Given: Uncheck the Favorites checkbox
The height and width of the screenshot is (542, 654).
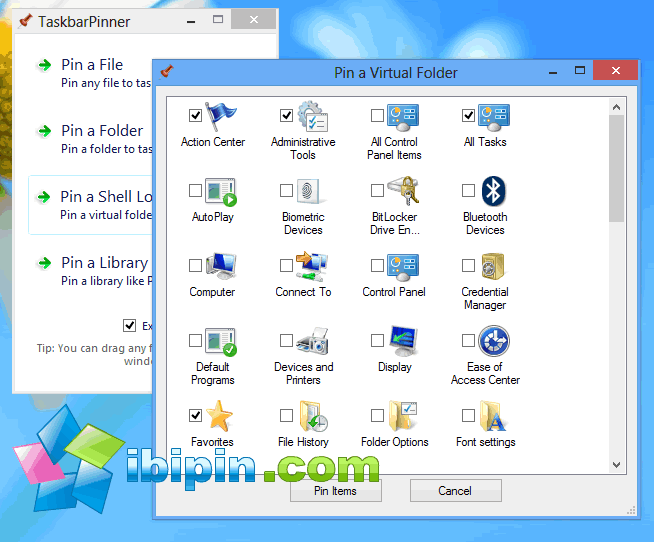Looking at the screenshot, I should pyautogui.click(x=195, y=416).
